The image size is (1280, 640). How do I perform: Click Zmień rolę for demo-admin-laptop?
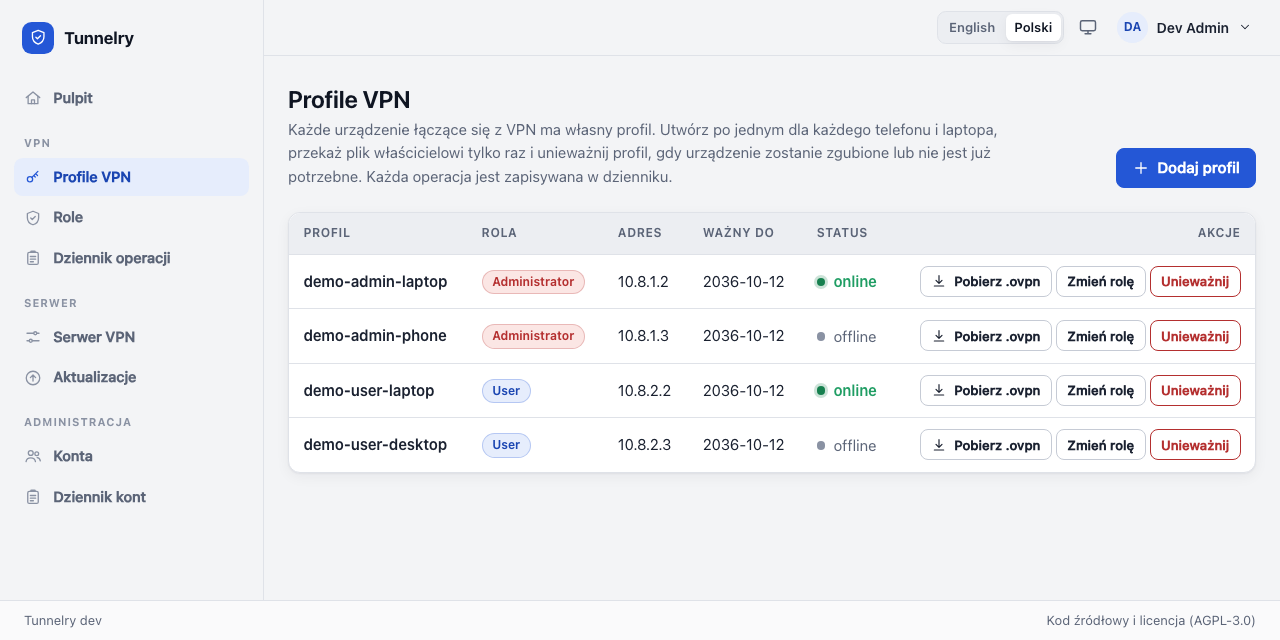coord(1100,281)
